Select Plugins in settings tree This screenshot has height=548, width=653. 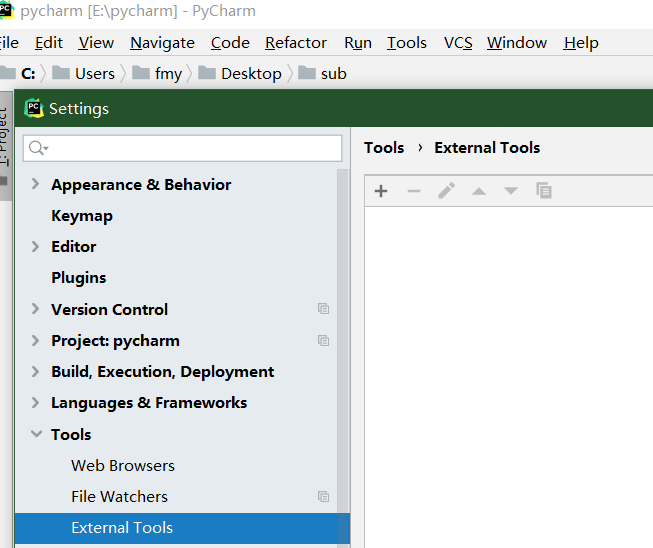(79, 278)
